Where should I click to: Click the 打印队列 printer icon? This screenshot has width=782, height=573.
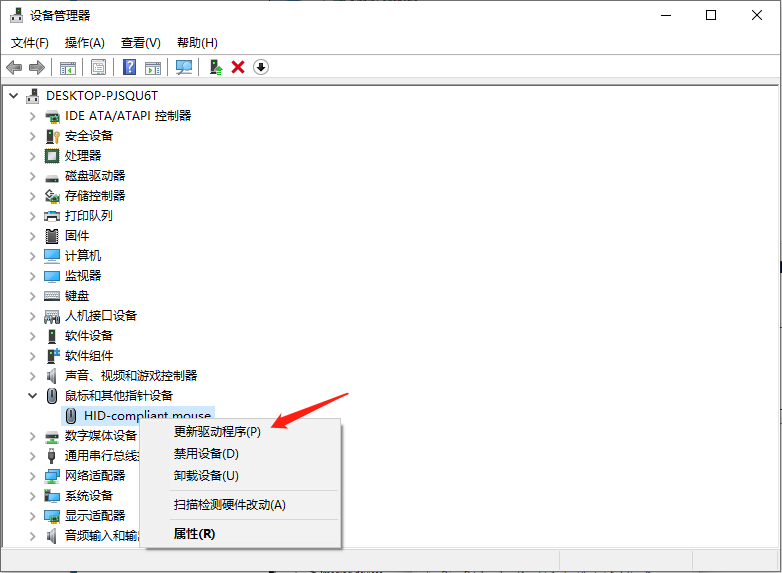tap(52, 216)
